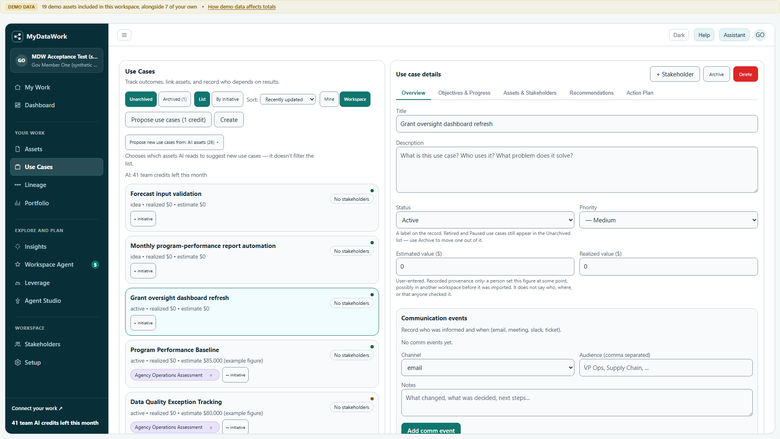Click the Title input field

[577, 124]
